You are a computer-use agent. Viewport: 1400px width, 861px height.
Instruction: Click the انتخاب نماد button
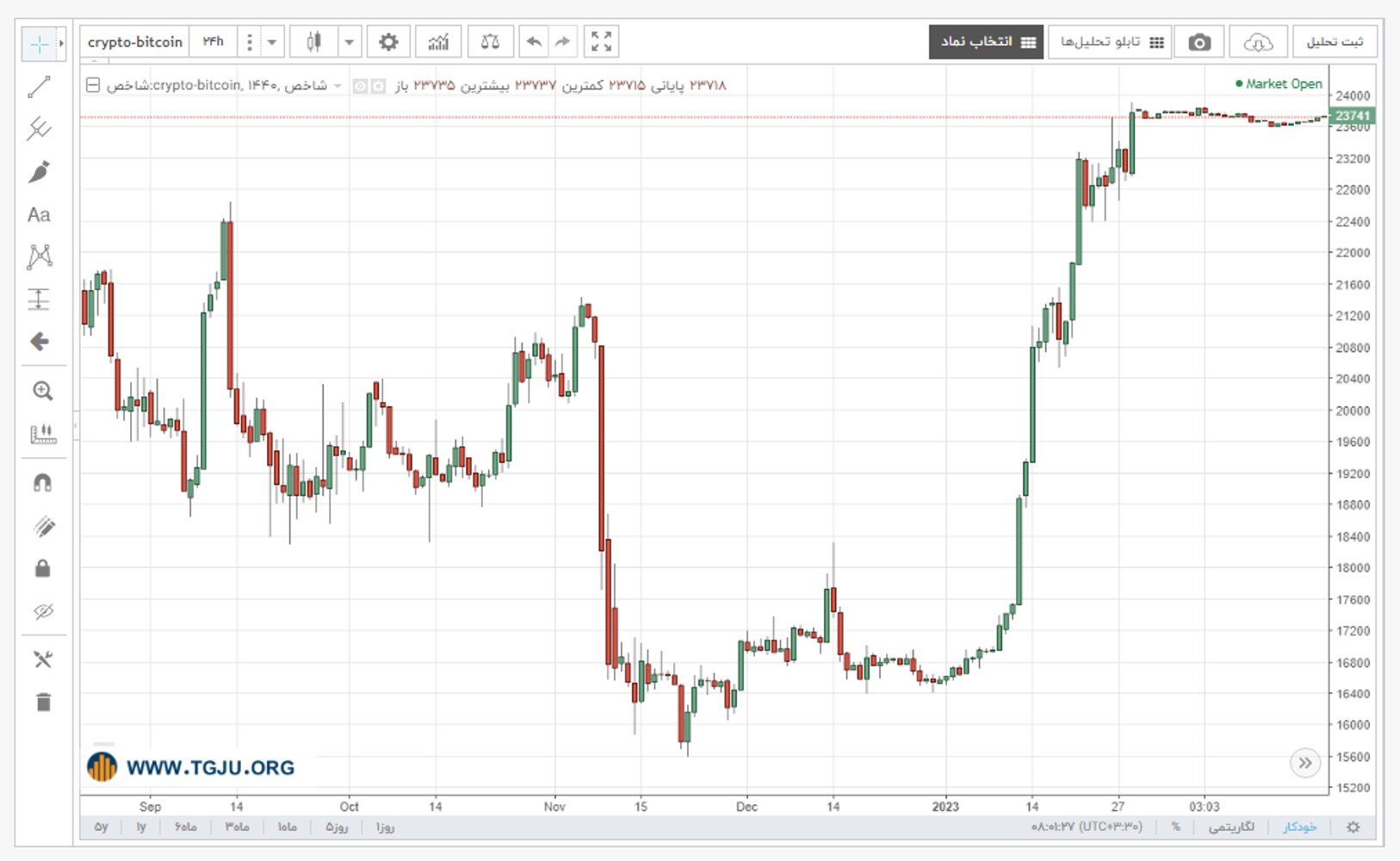[986, 42]
